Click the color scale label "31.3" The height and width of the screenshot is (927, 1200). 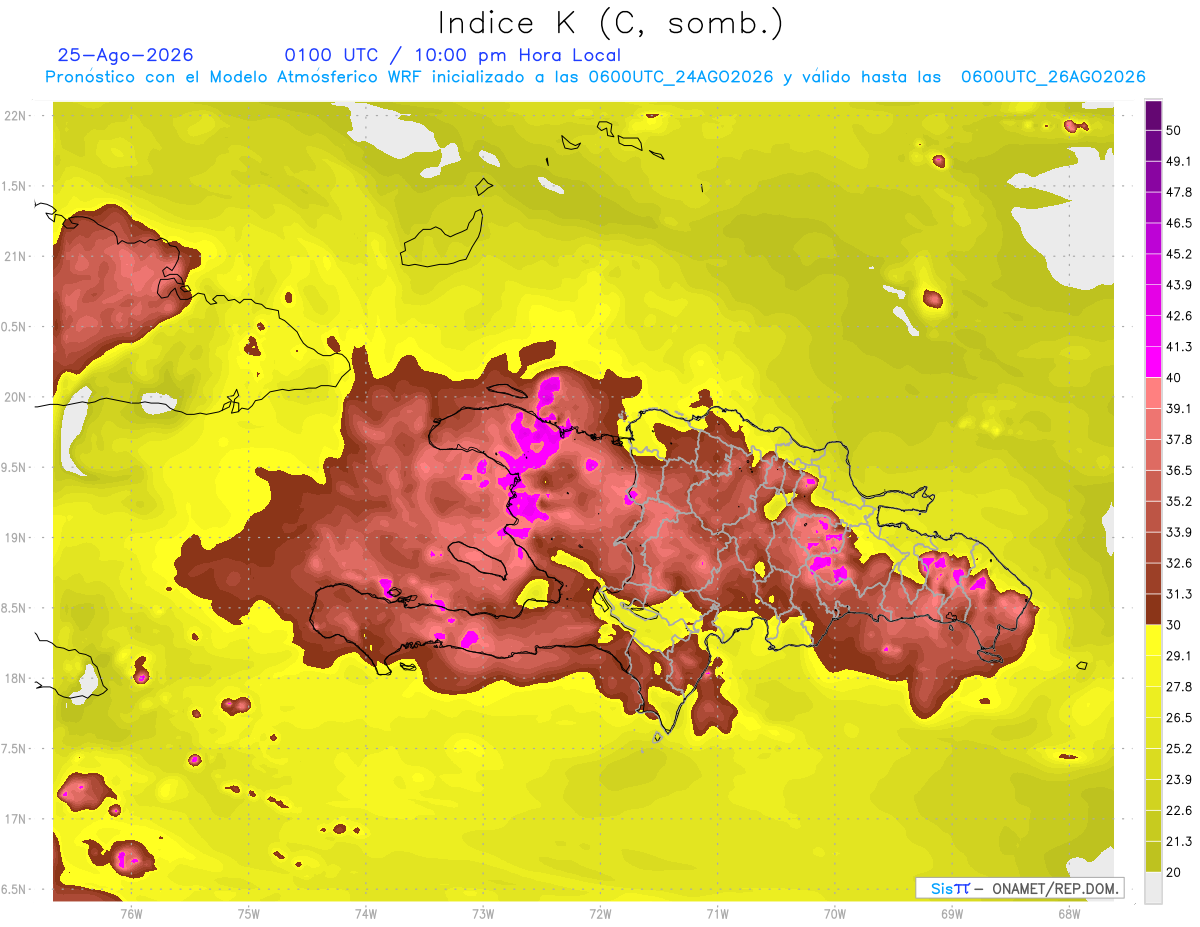coord(1179,594)
